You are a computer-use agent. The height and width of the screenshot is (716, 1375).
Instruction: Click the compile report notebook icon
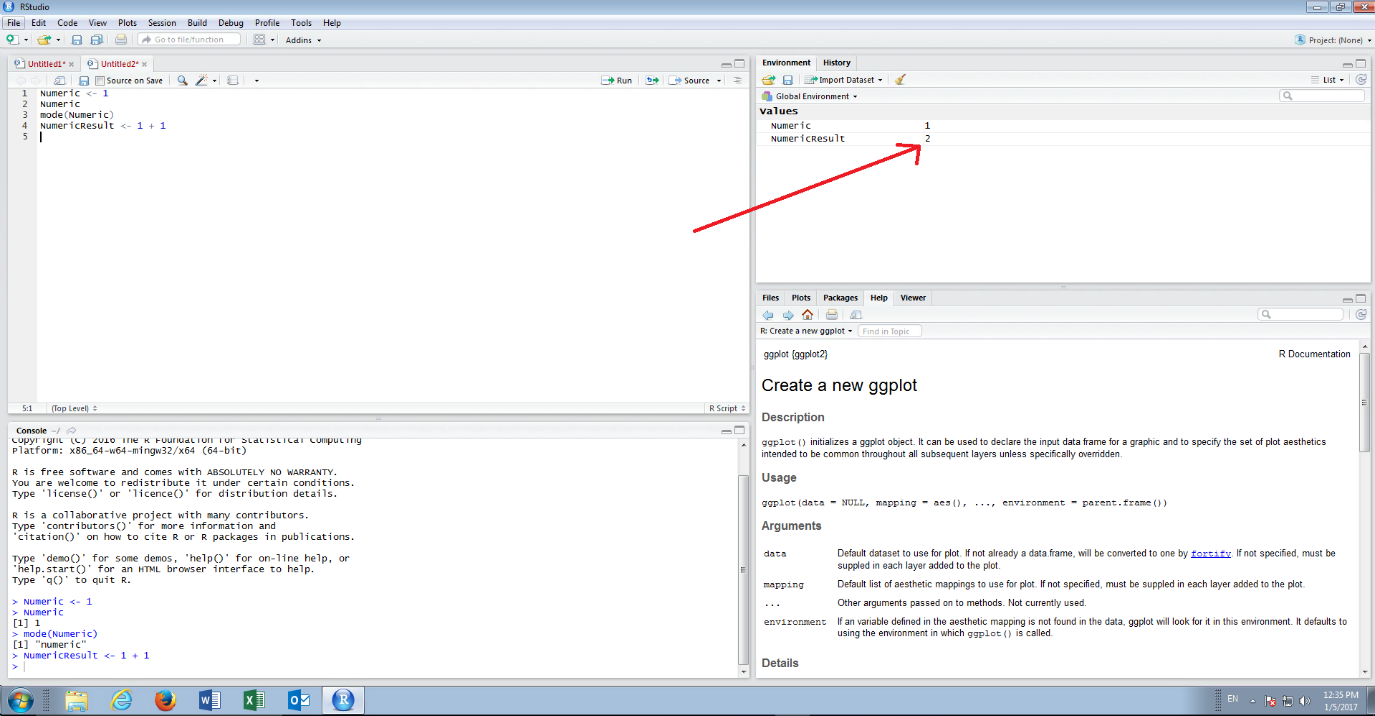point(232,80)
